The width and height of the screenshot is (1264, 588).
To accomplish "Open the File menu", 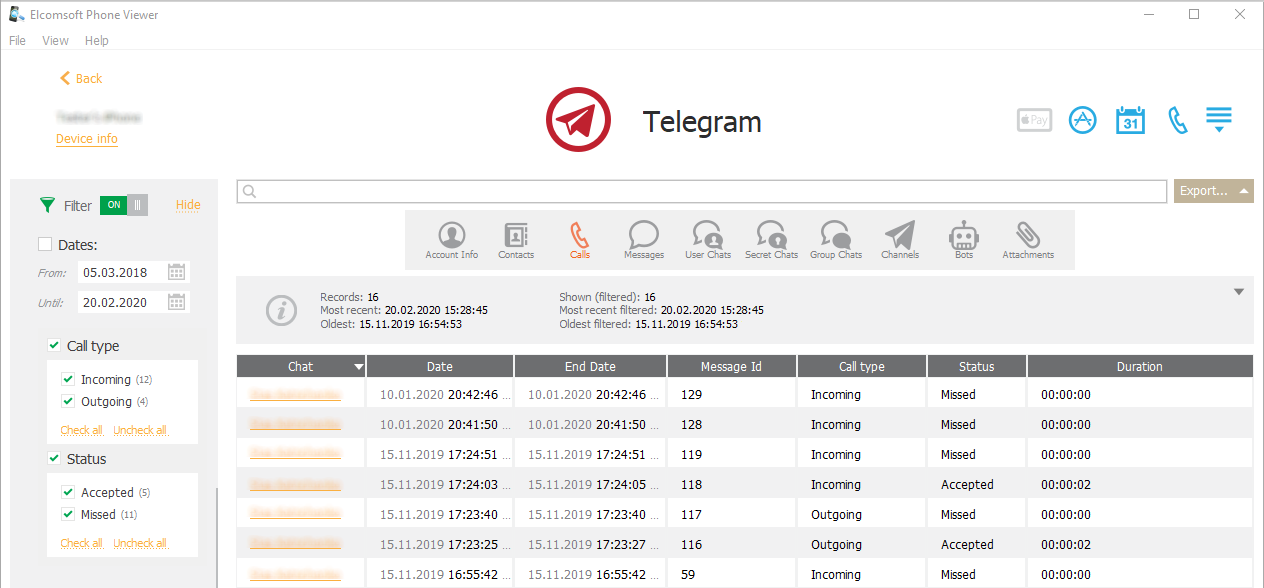I will (x=17, y=41).
